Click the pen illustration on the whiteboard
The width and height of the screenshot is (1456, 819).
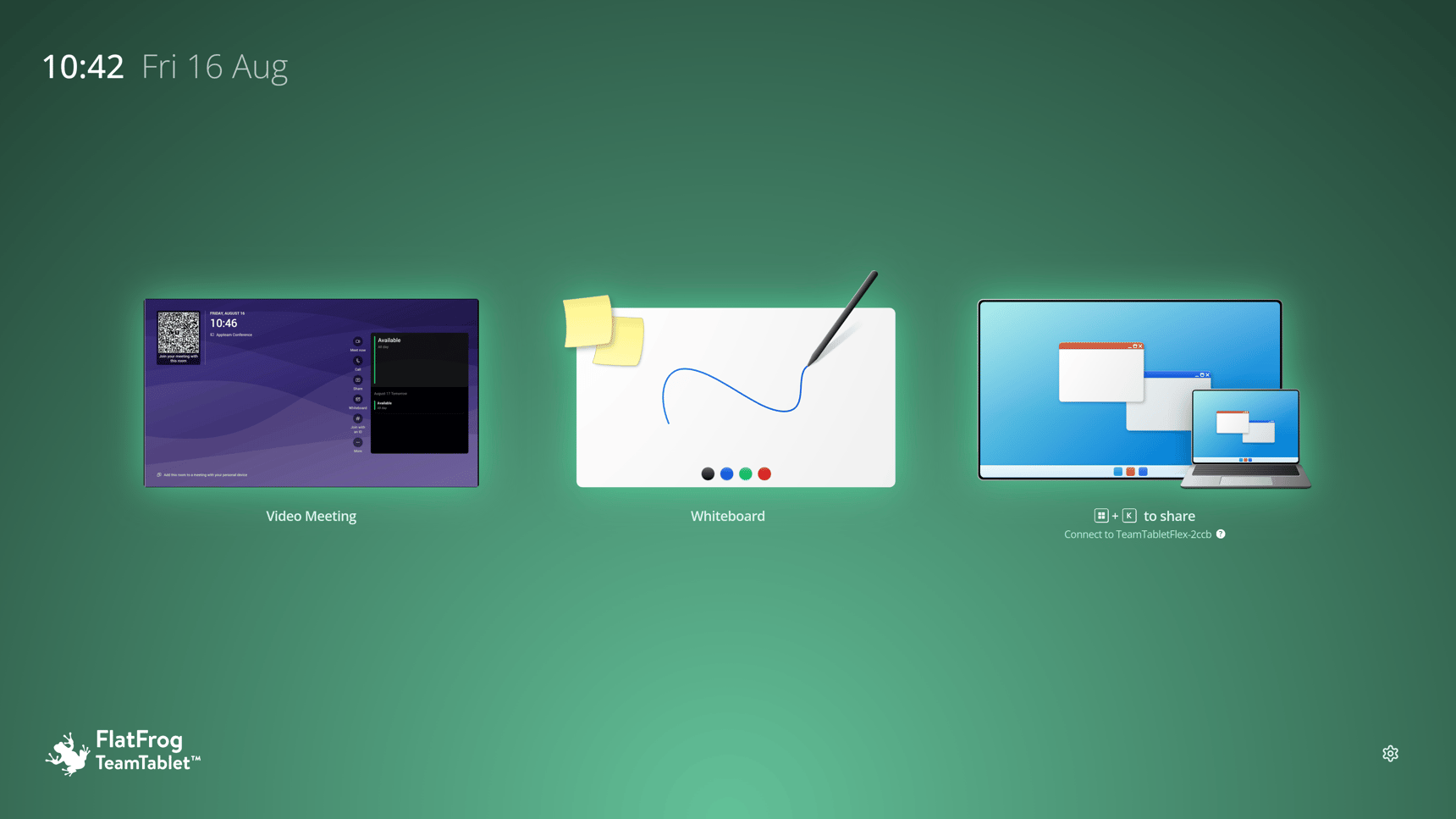point(841,318)
